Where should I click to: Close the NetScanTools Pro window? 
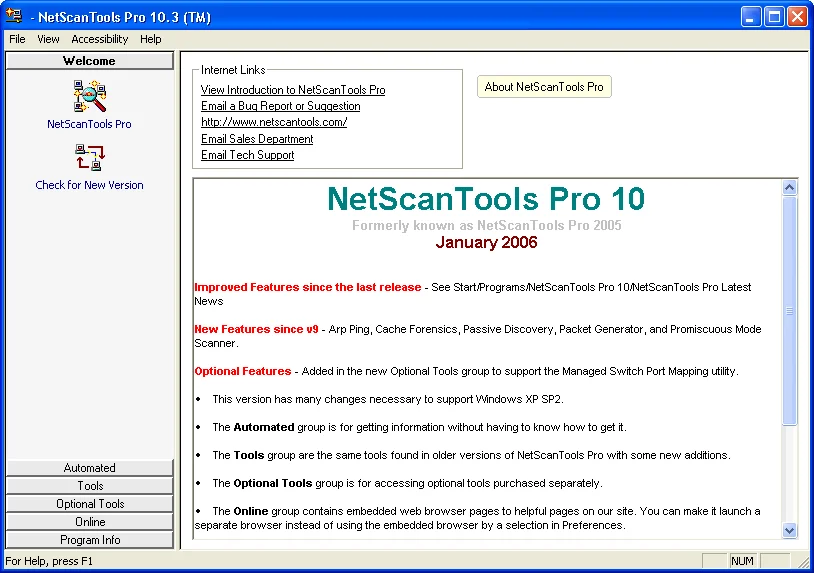[797, 17]
